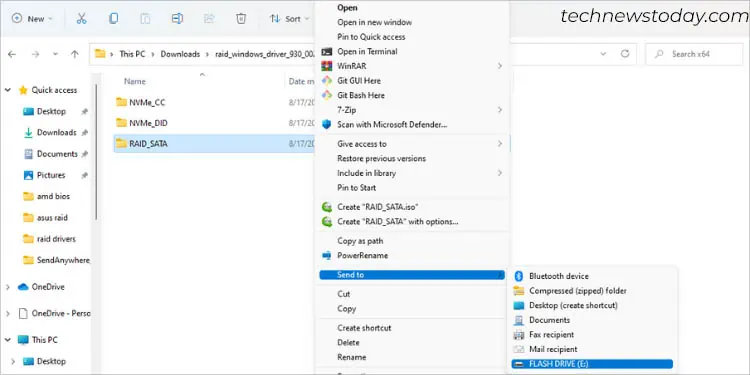Open the Sort dropdown

click(289, 19)
